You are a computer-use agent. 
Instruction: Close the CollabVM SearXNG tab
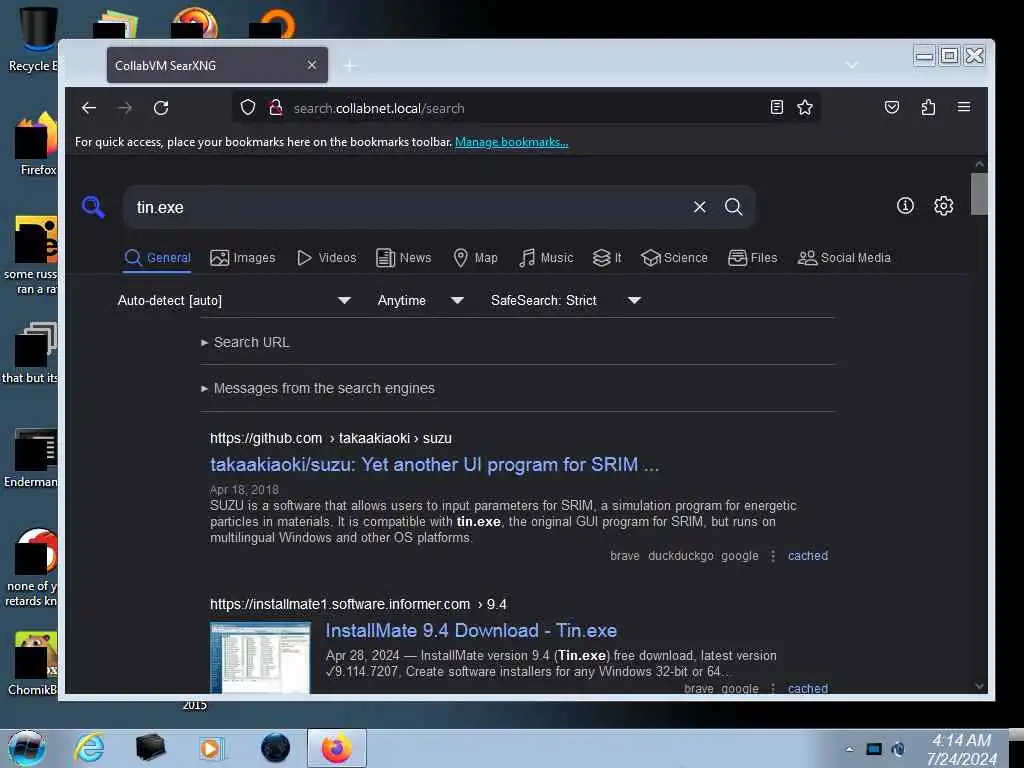click(x=312, y=65)
